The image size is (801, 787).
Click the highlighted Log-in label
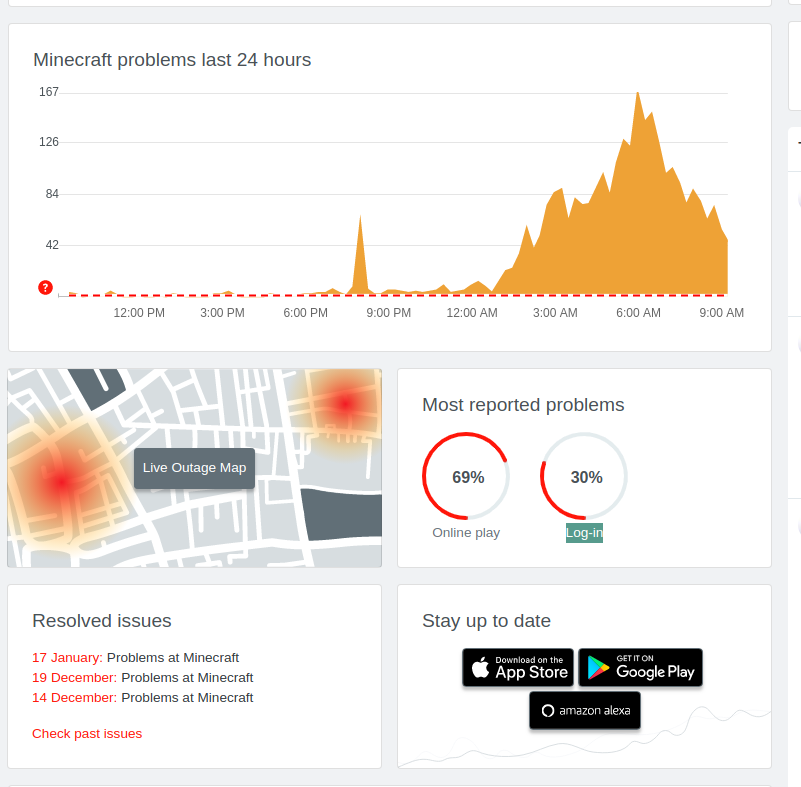(x=584, y=533)
